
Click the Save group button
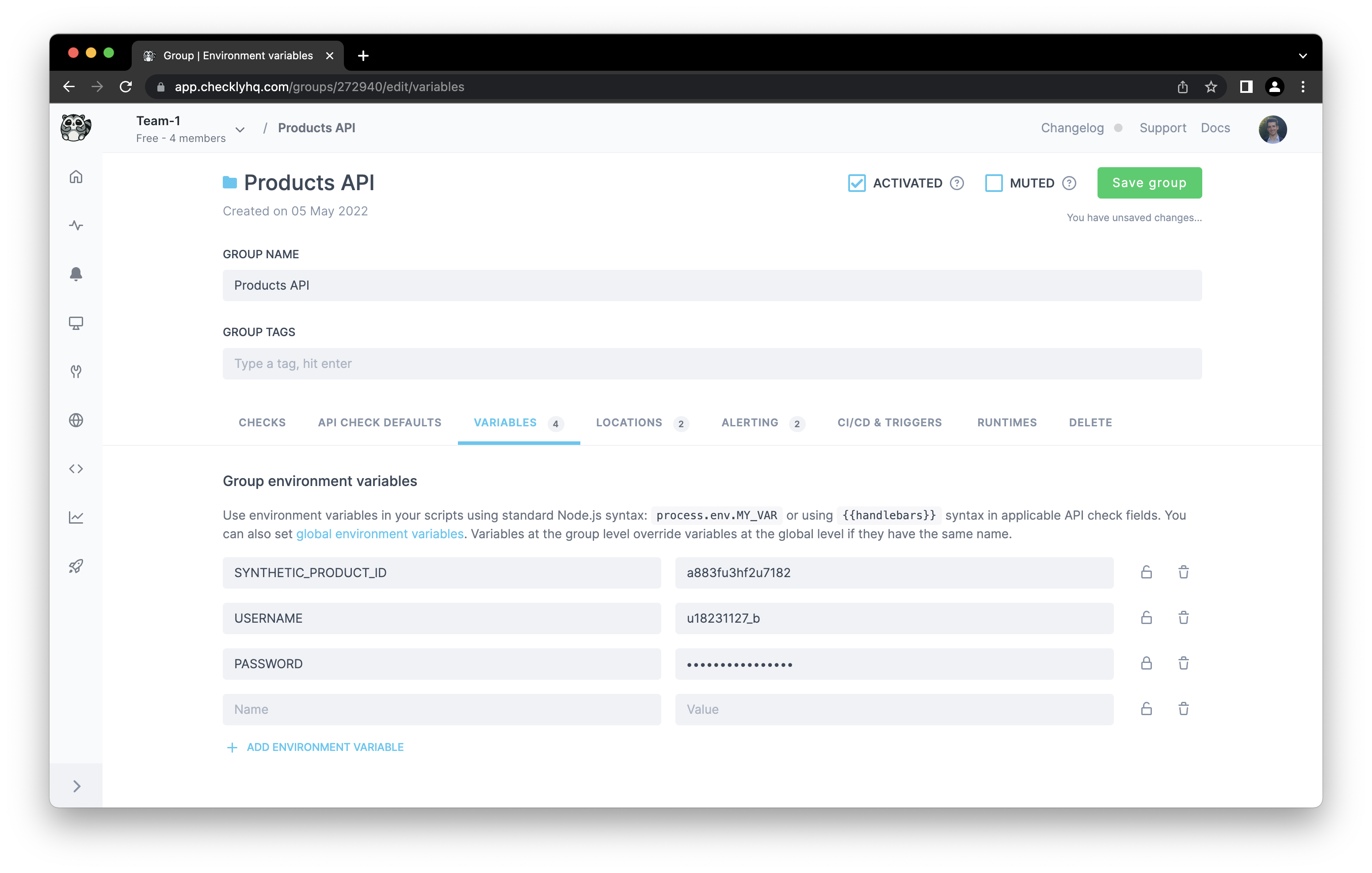click(x=1149, y=183)
